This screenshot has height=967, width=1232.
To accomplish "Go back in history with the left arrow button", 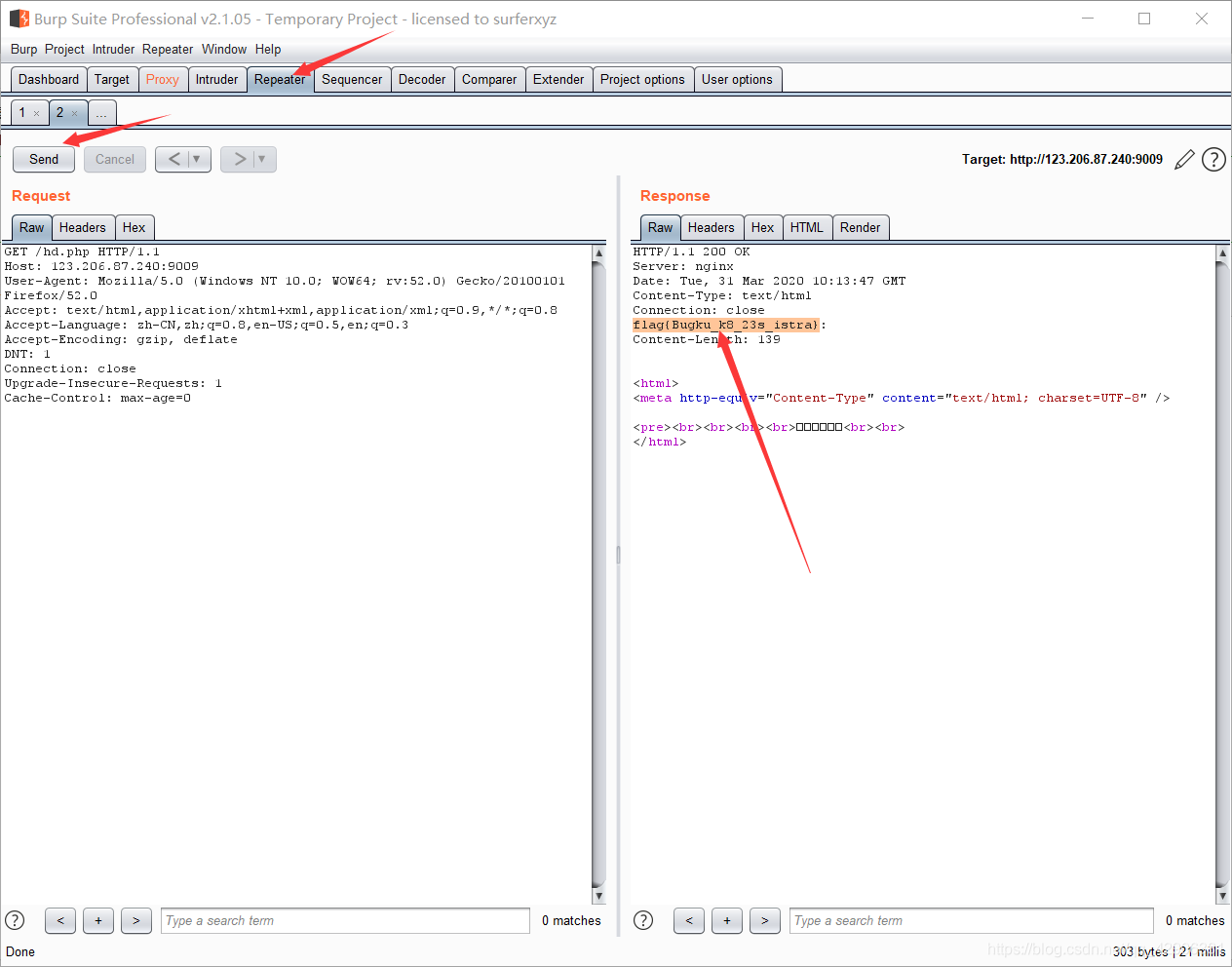I will (173, 159).
